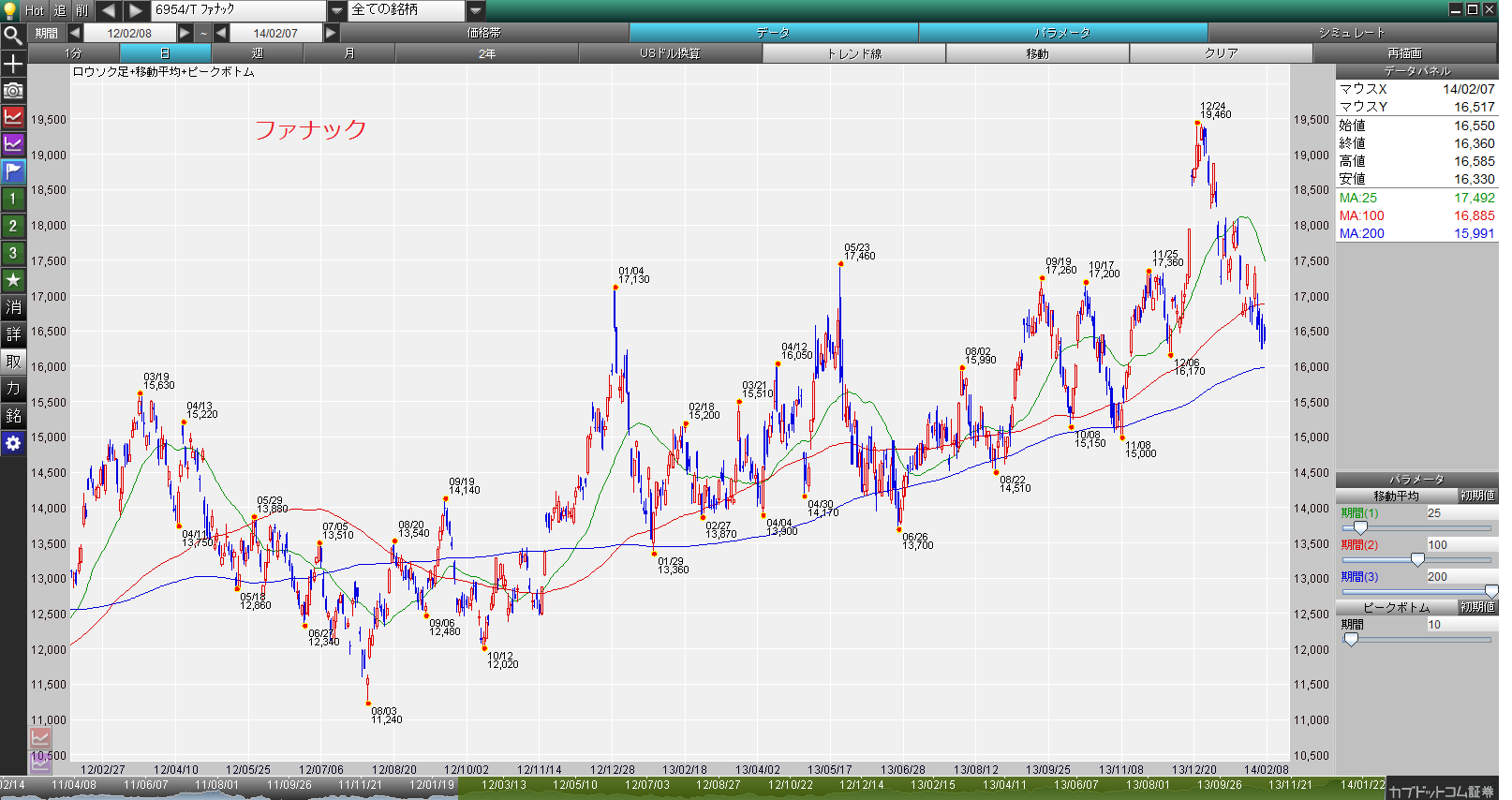1512x800 pixels.
Task: Switch to preset 1 button
Action: 13,199
